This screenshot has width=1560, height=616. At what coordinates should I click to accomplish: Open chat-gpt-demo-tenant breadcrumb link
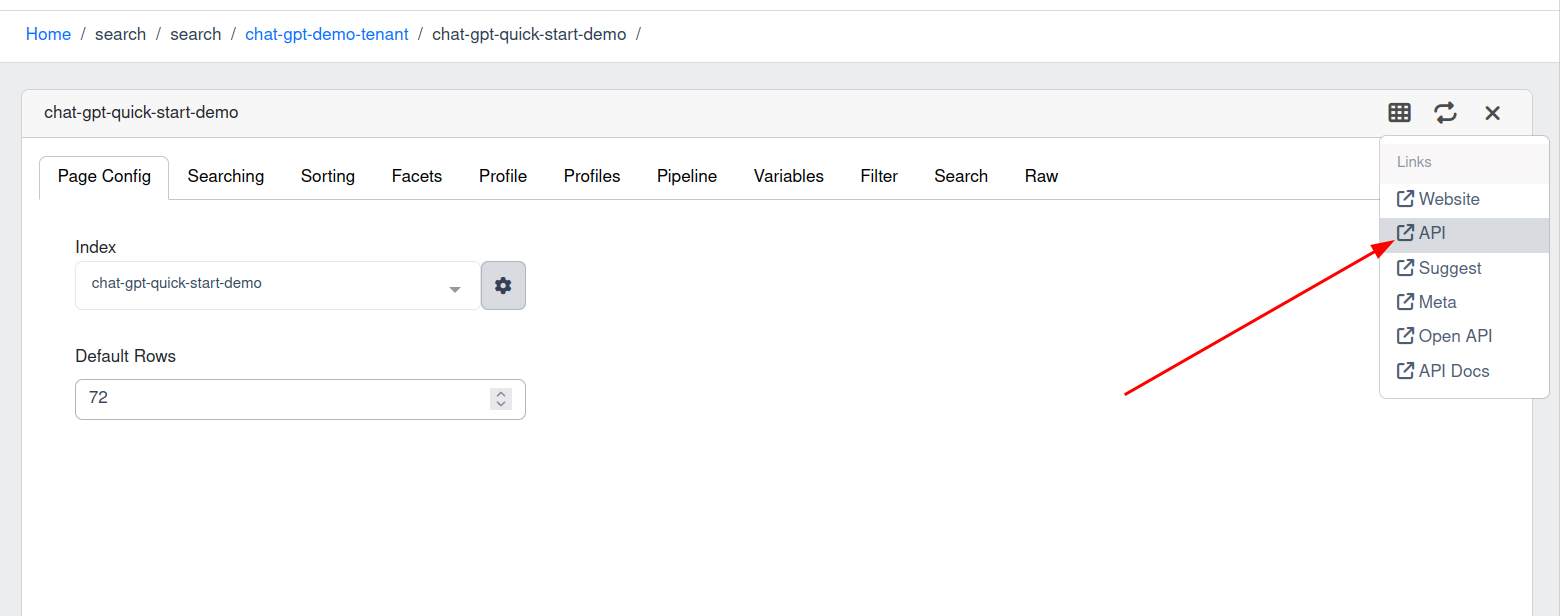(x=327, y=34)
